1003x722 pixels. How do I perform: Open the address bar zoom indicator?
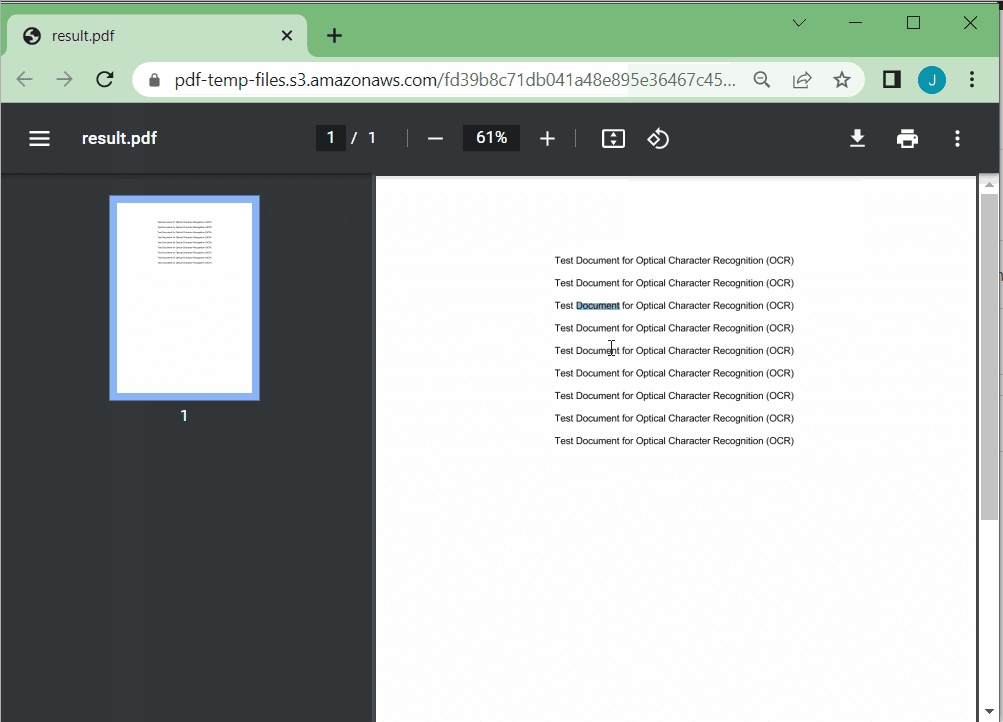tap(762, 79)
